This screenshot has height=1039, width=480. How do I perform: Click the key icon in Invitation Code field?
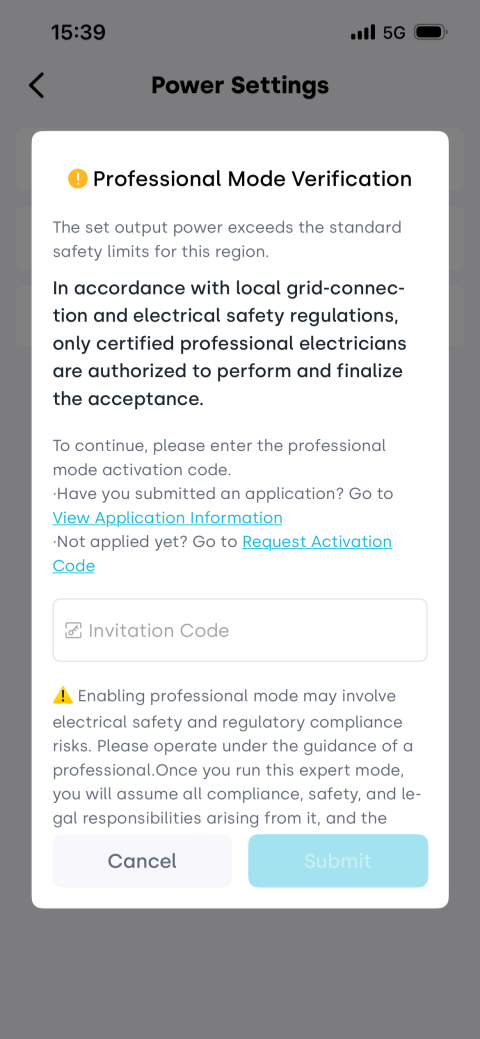pos(73,630)
